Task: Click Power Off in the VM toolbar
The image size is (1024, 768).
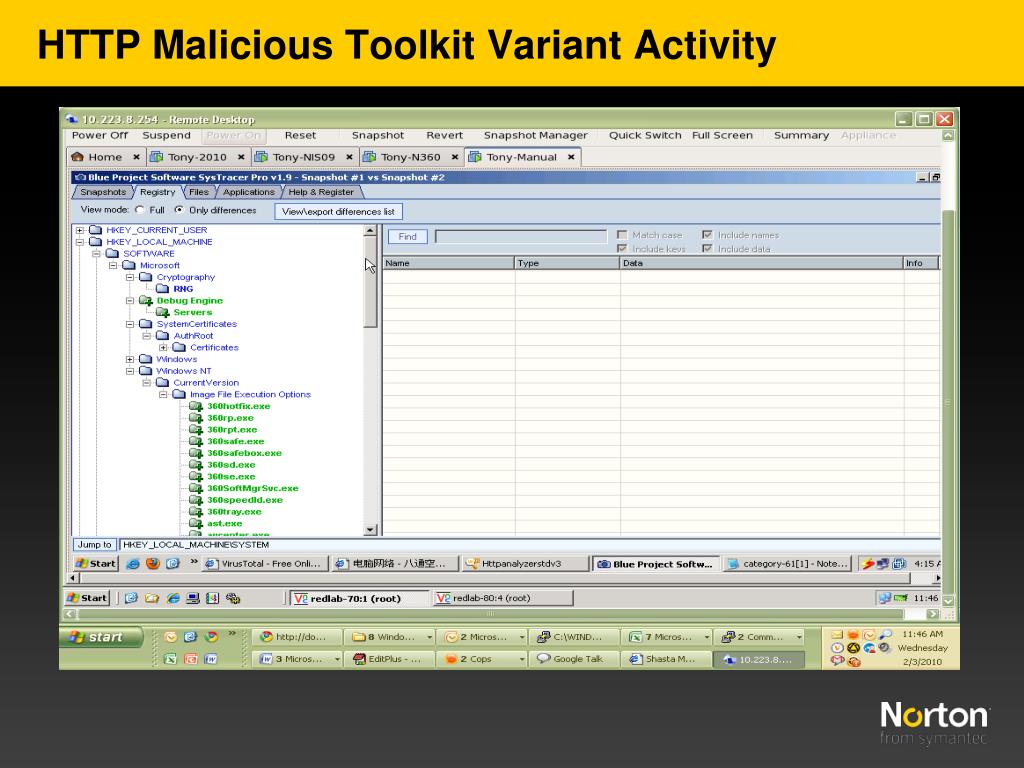Action: coord(100,135)
